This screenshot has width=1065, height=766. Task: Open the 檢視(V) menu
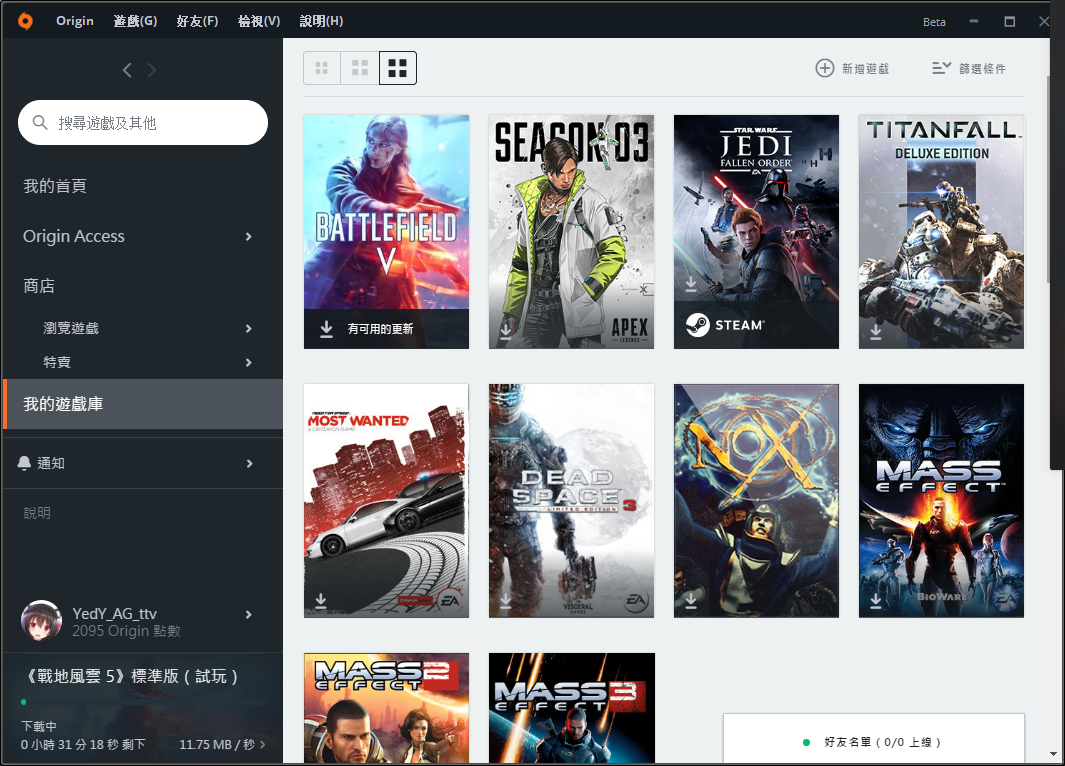[259, 21]
